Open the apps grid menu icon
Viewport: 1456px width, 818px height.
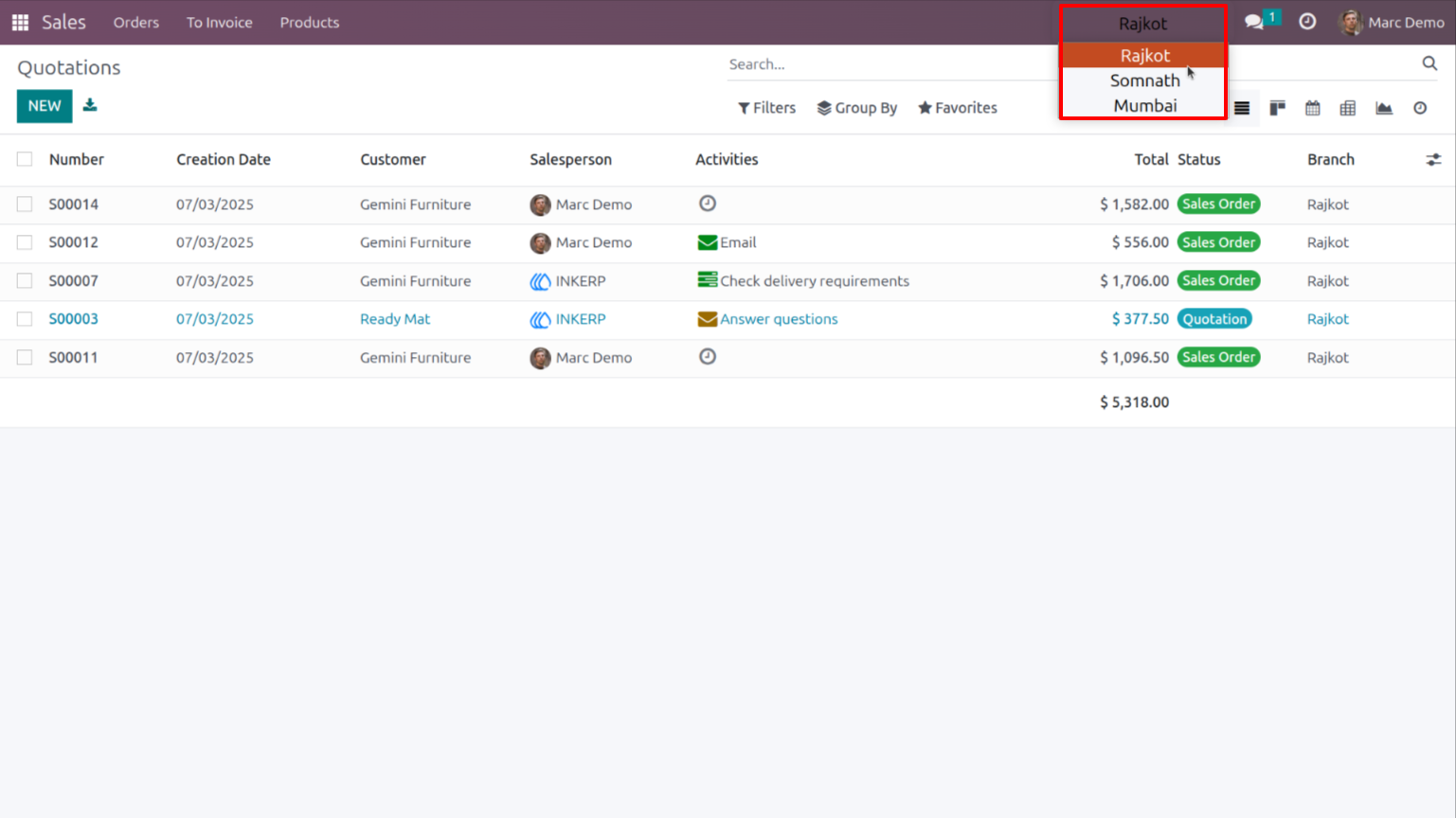[20, 22]
